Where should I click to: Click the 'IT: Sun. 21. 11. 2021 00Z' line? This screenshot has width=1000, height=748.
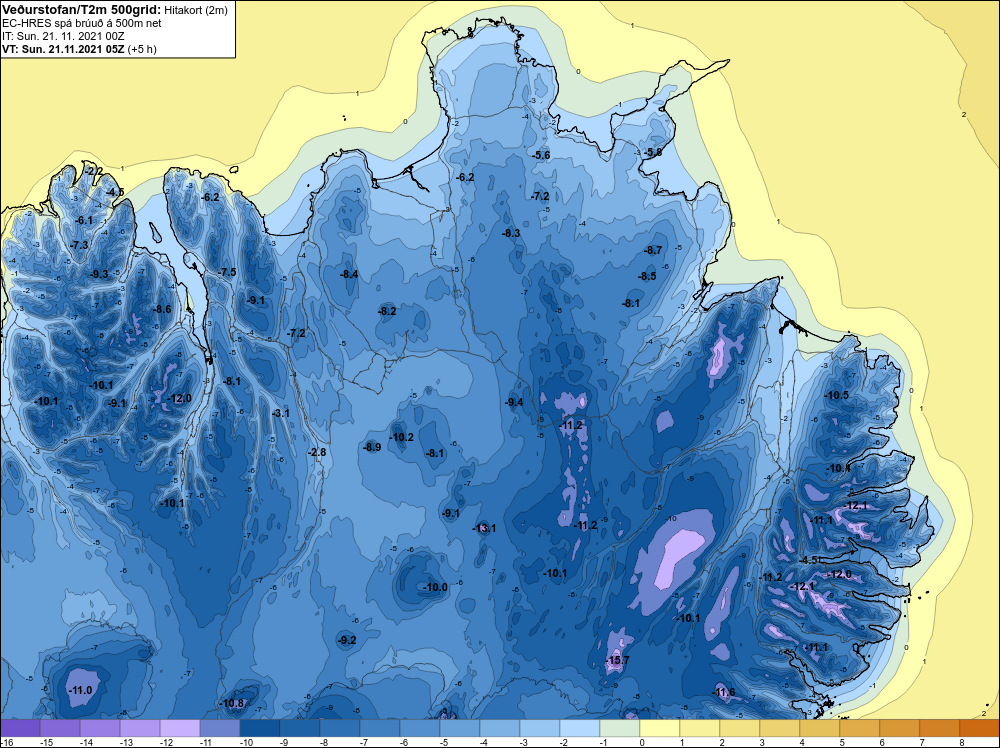(63, 36)
